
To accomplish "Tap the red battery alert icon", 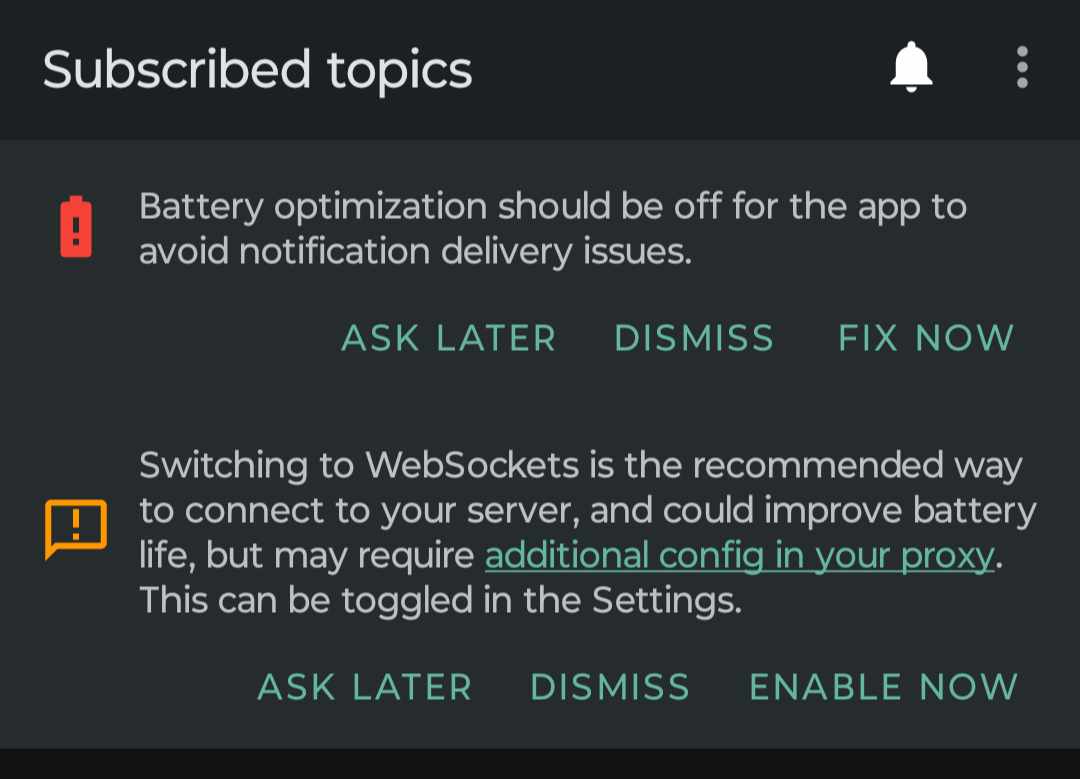I will click(76, 228).
